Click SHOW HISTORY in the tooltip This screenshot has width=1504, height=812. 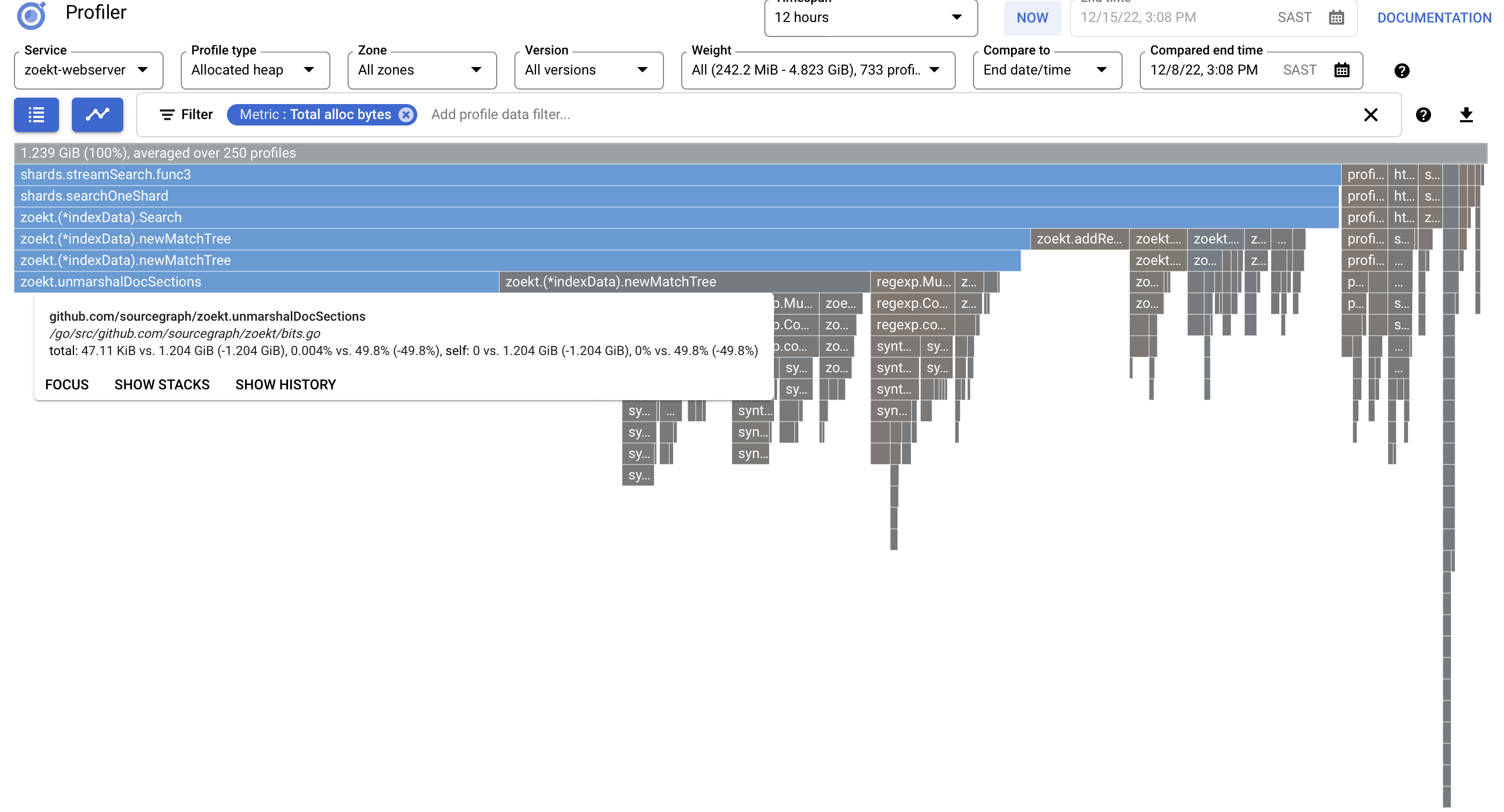point(285,385)
